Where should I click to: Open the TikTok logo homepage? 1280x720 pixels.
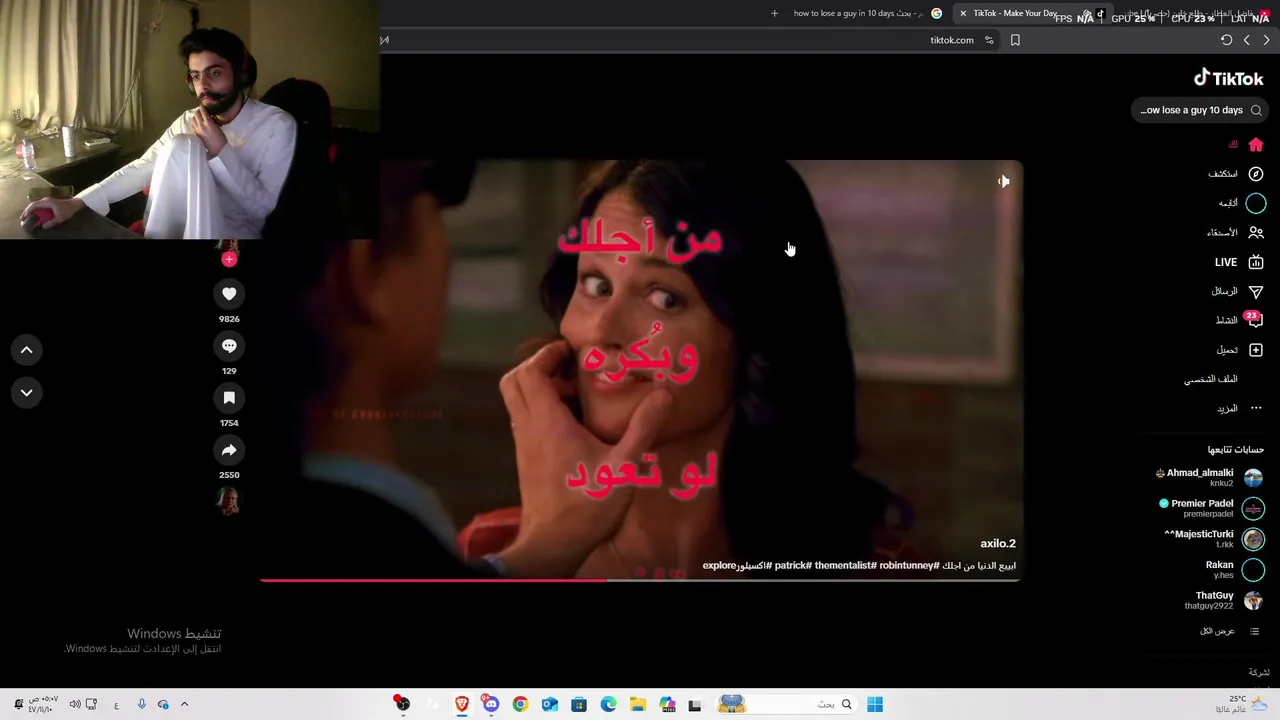coord(1228,79)
